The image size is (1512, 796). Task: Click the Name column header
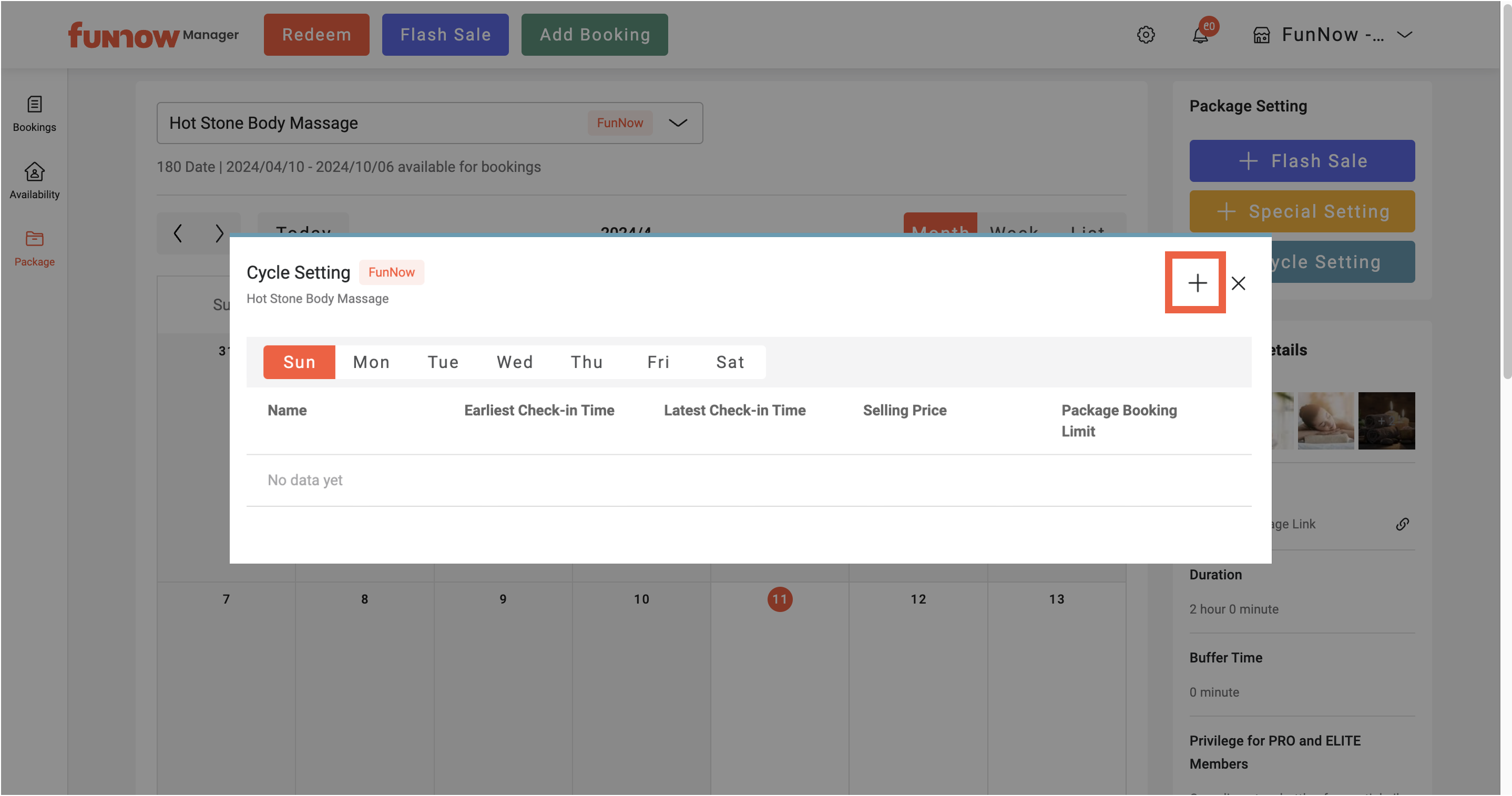click(x=287, y=410)
